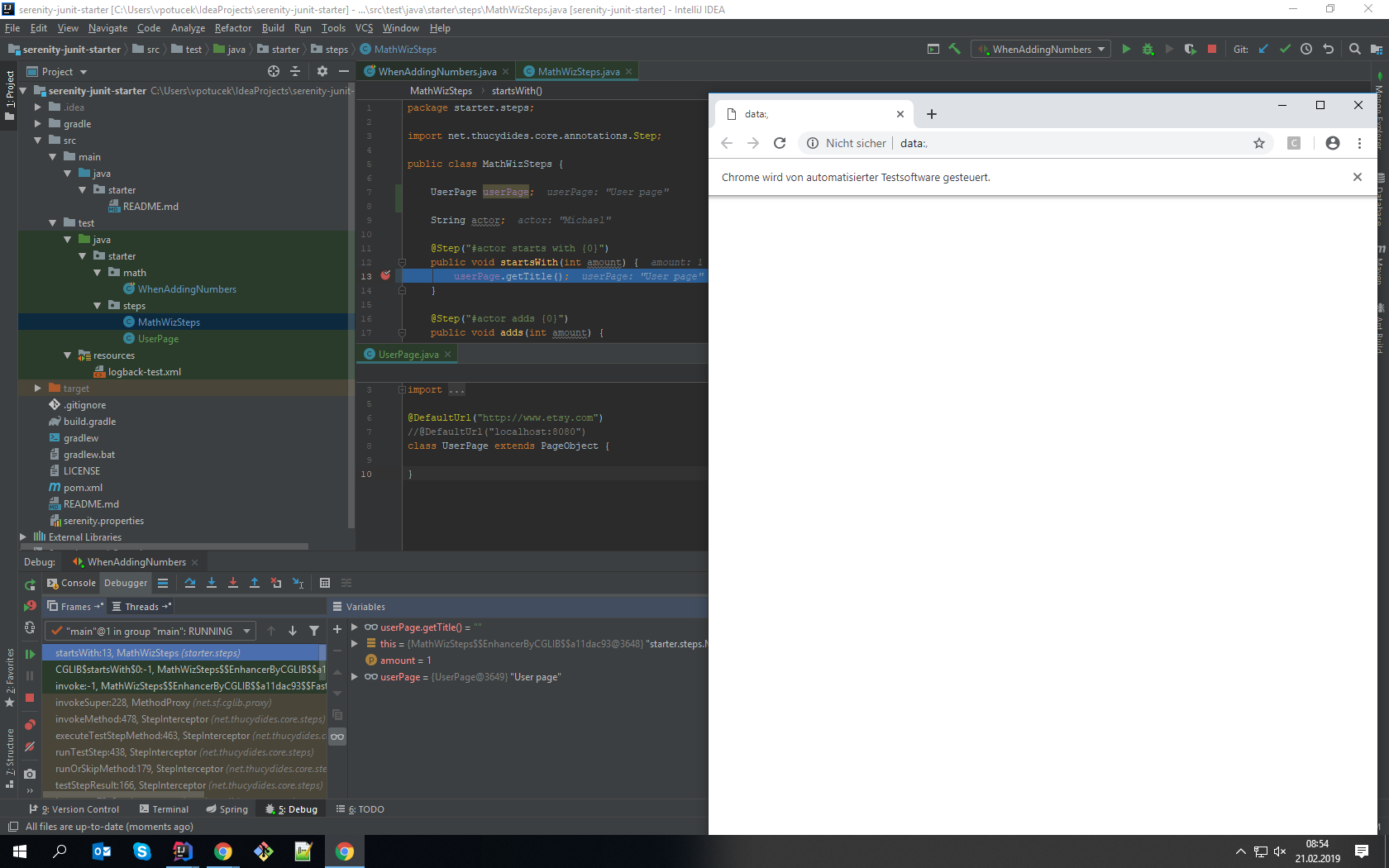Click Run to Cursor icon

[298, 583]
